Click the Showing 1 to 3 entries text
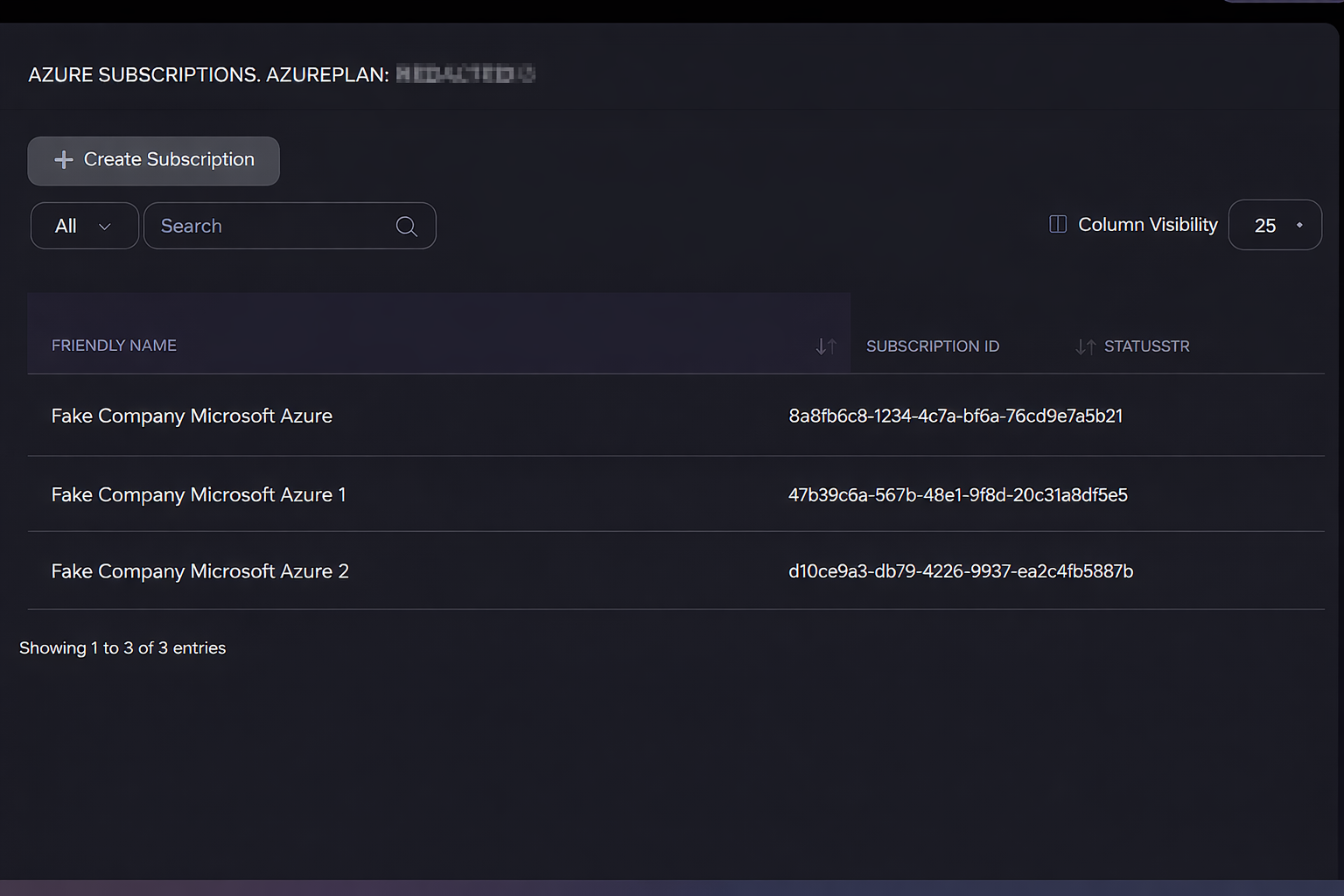The image size is (1344, 896). pyautogui.click(x=122, y=647)
